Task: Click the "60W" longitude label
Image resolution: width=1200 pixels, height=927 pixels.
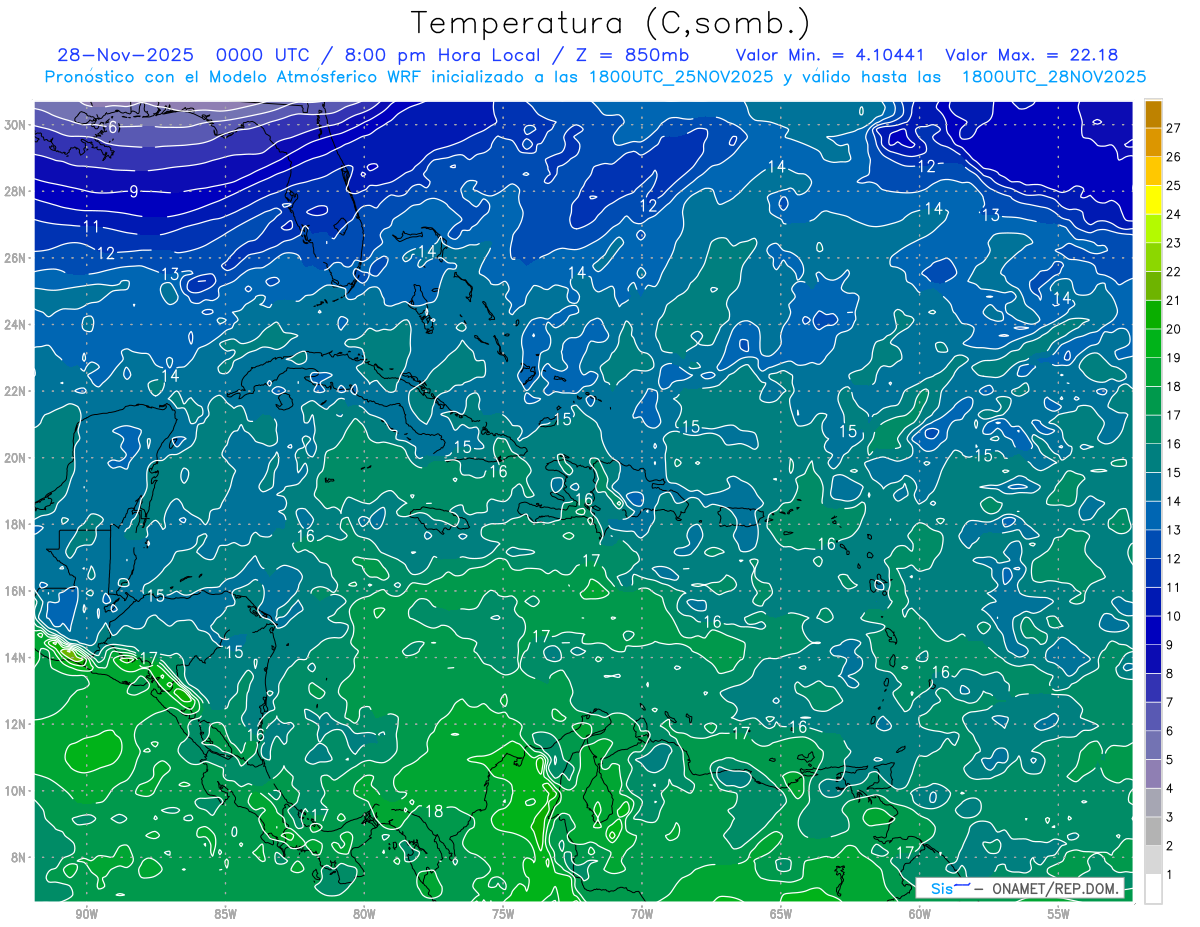Action: 920,915
